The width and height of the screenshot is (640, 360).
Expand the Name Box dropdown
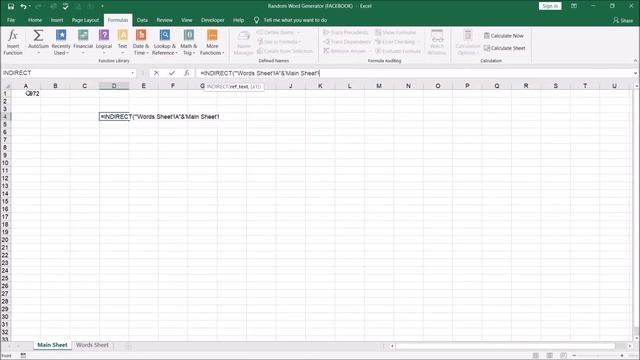(x=132, y=73)
